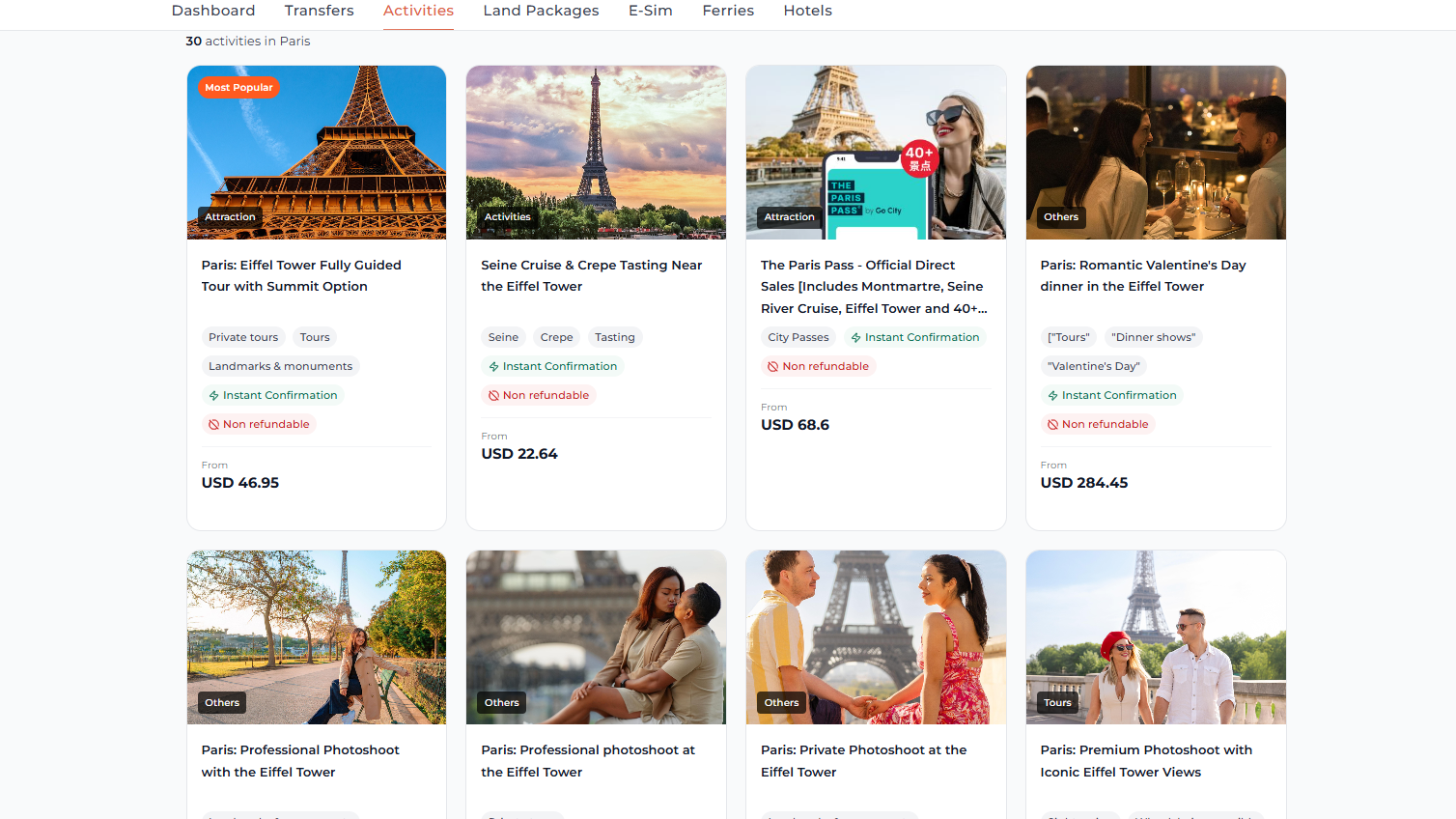Switch to Ferries tab
Image resolution: width=1456 pixels, height=819 pixels.
(728, 11)
